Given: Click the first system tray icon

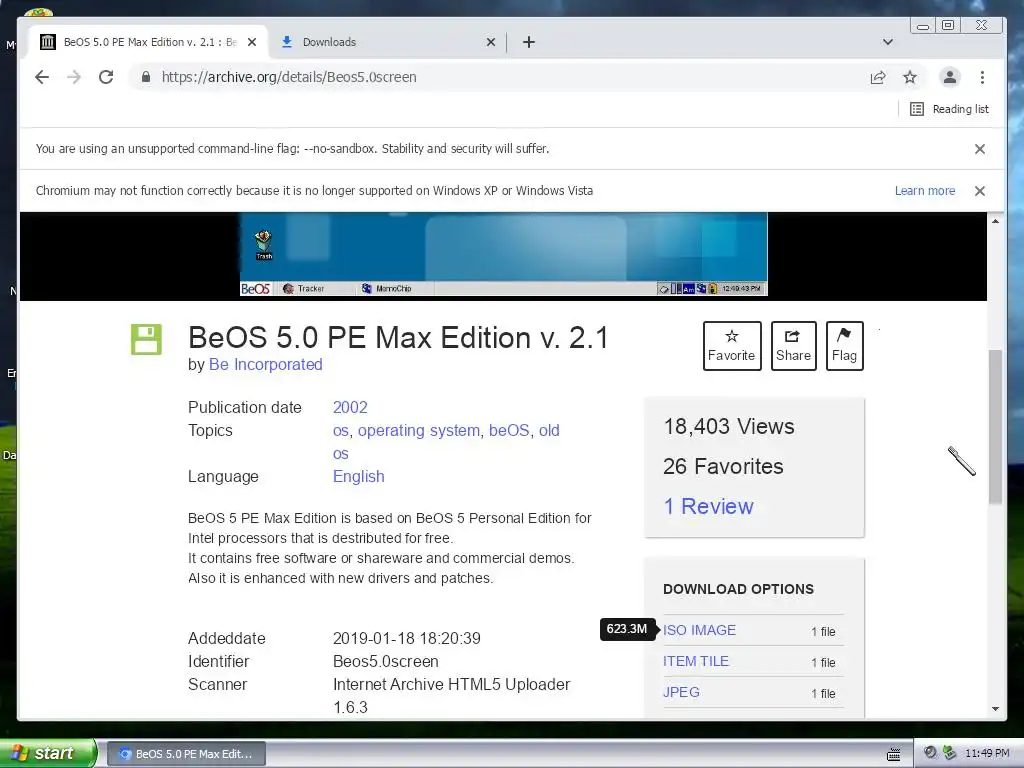Looking at the screenshot, I should point(930,753).
